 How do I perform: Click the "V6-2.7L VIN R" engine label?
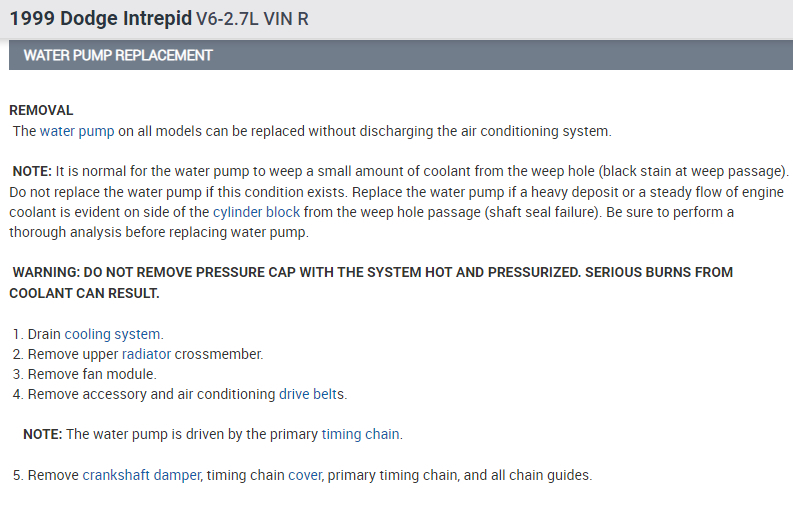pos(249,20)
